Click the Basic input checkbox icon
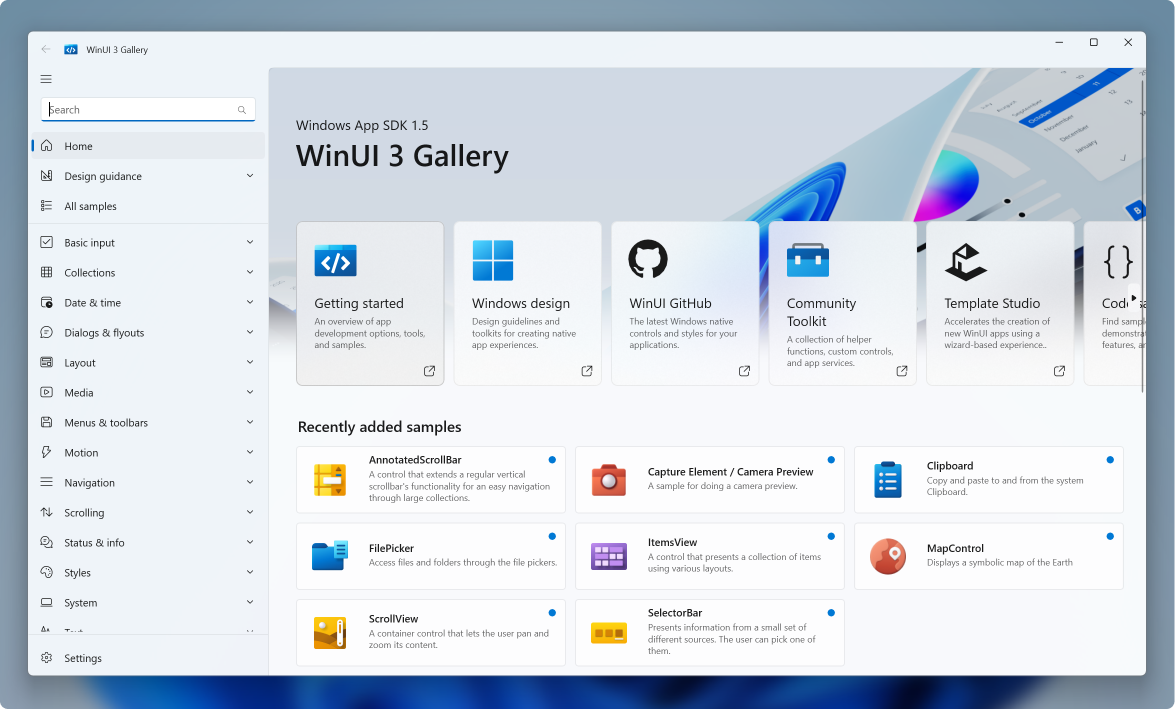 click(46, 242)
